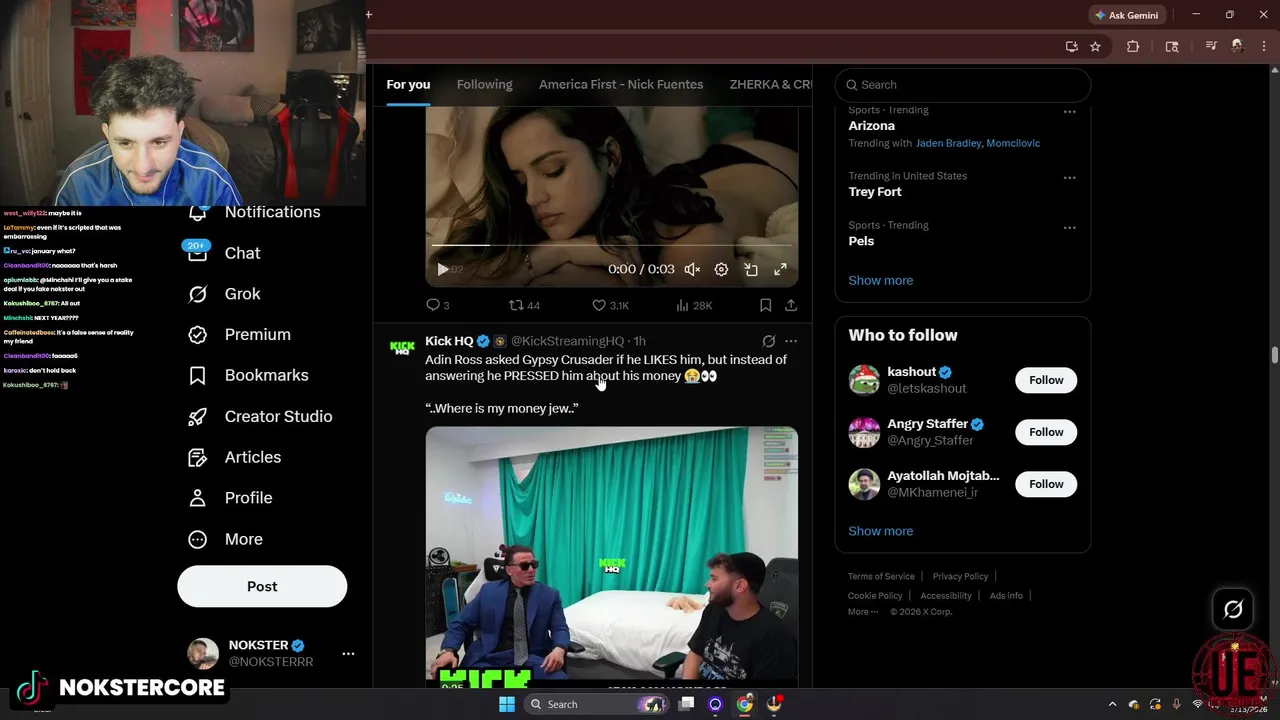Open the Cookie Policy footer link
Screen dimensions: 1280x720
[x=875, y=596]
